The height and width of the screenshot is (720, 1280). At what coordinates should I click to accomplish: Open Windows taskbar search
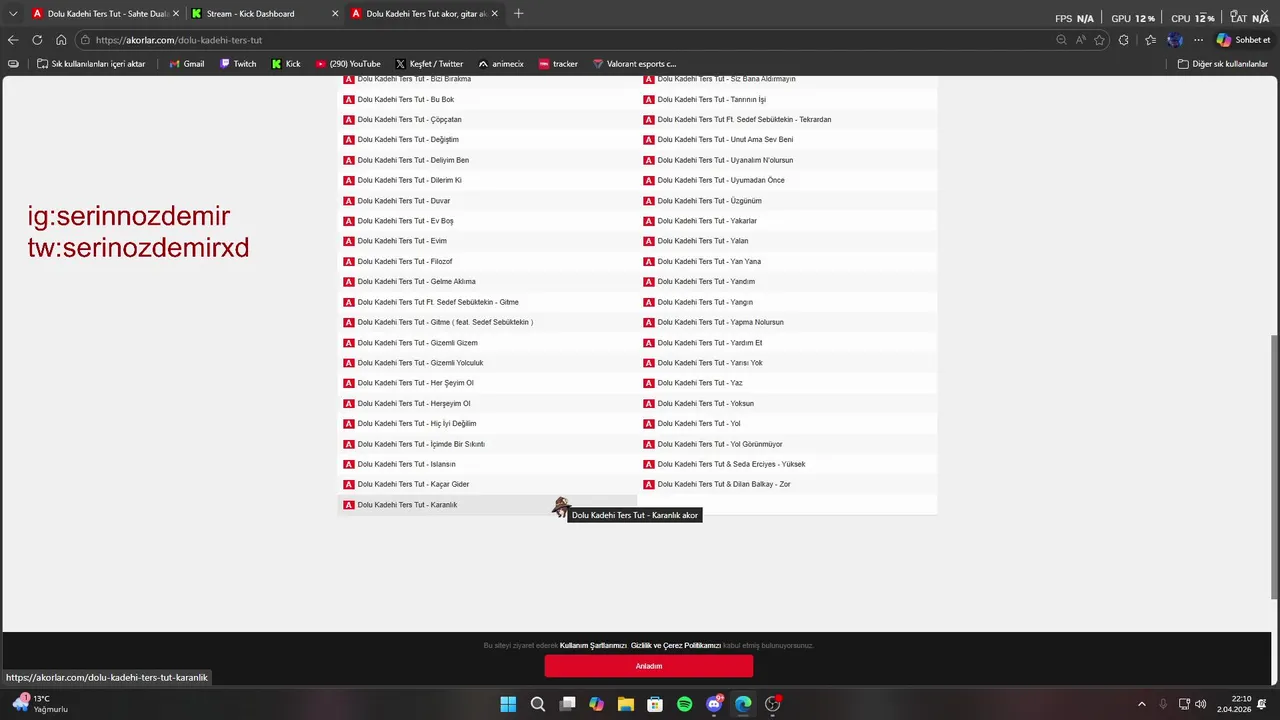(538, 704)
